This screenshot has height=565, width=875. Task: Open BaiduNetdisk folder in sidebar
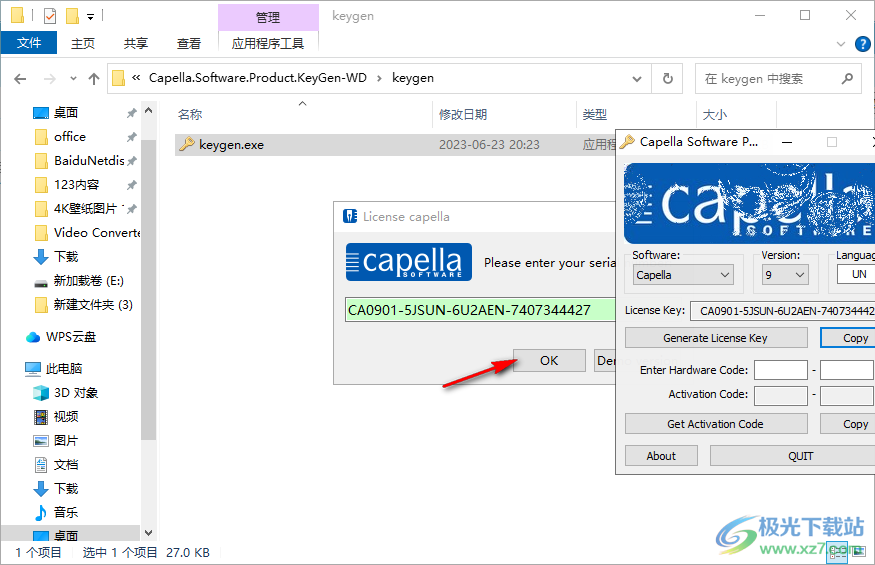tap(89, 161)
